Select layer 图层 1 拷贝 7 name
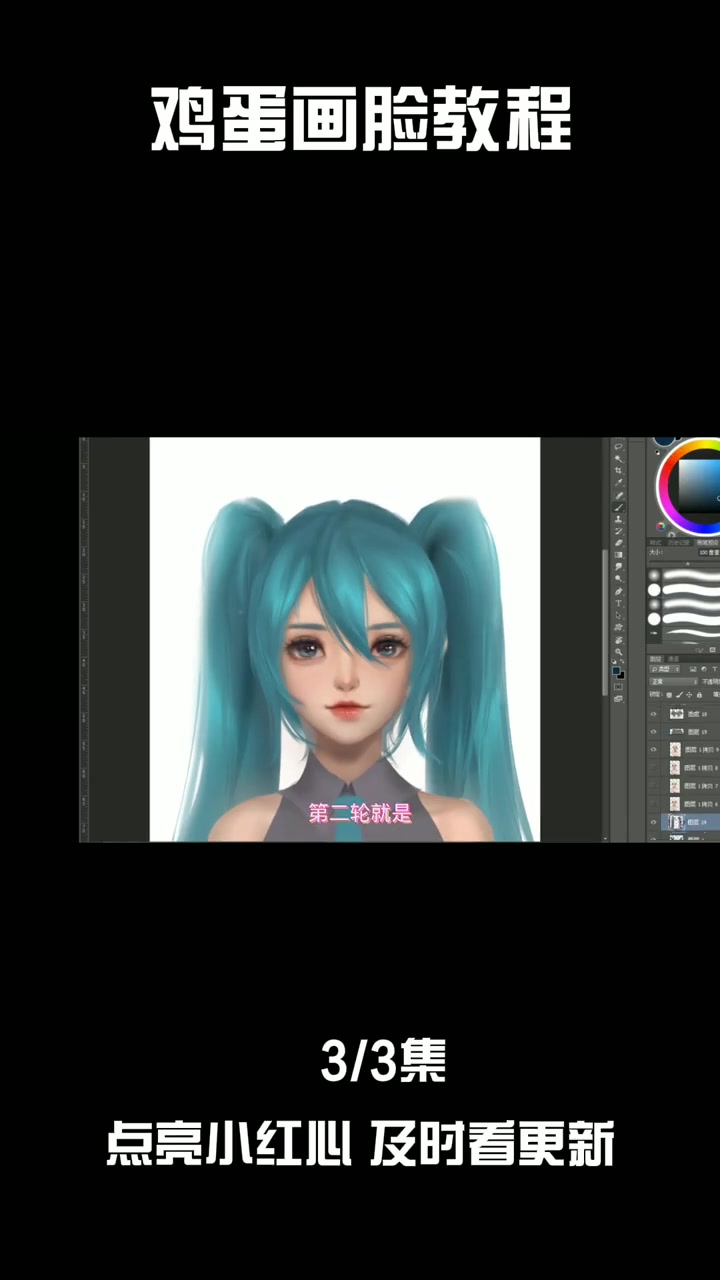 (x=701, y=786)
